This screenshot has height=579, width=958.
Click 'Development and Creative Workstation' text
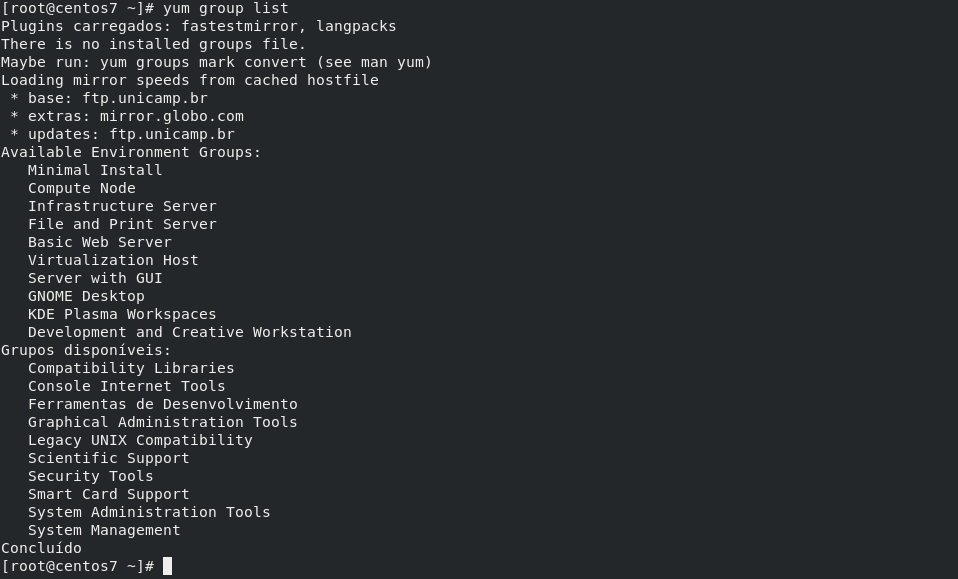(x=190, y=332)
